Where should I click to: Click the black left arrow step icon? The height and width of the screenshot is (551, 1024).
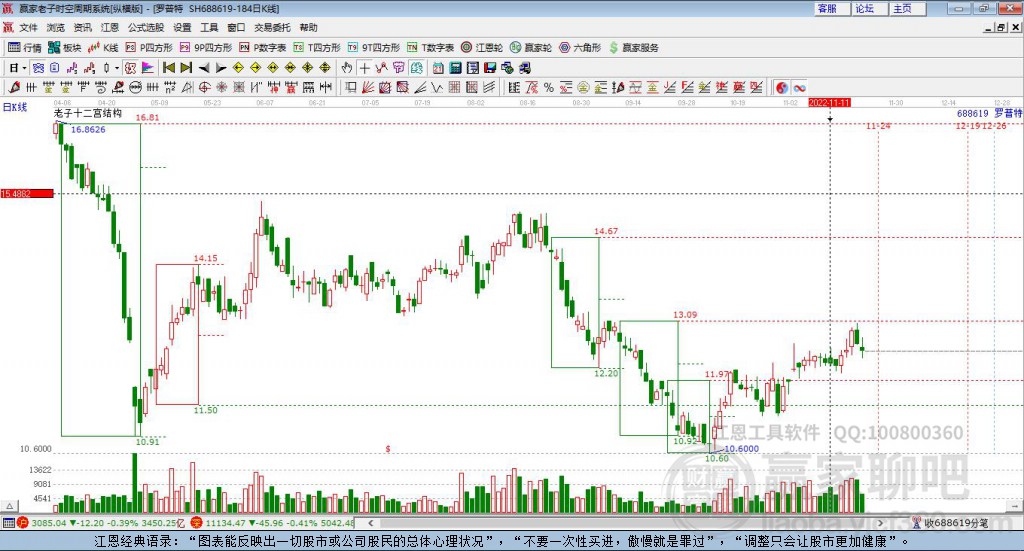coord(204,68)
